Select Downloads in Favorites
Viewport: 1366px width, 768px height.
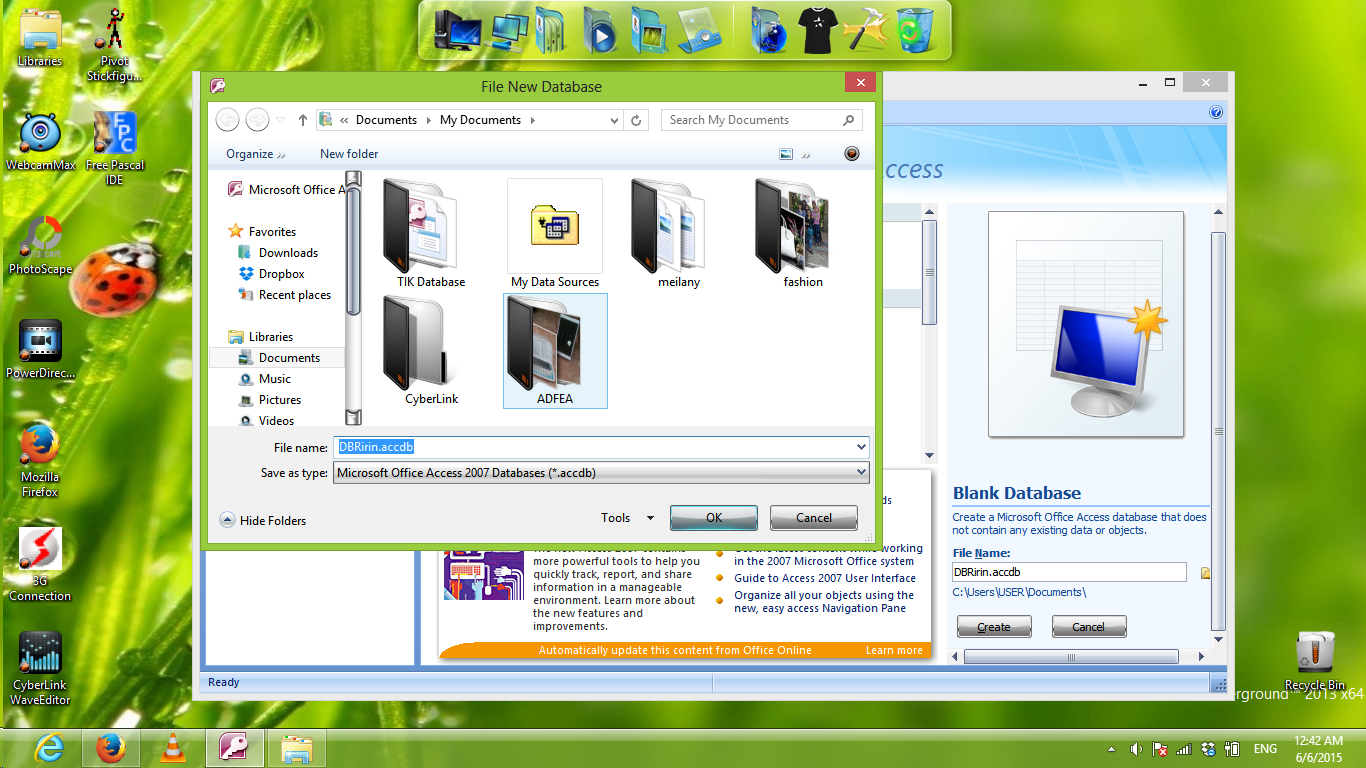(x=279, y=253)
